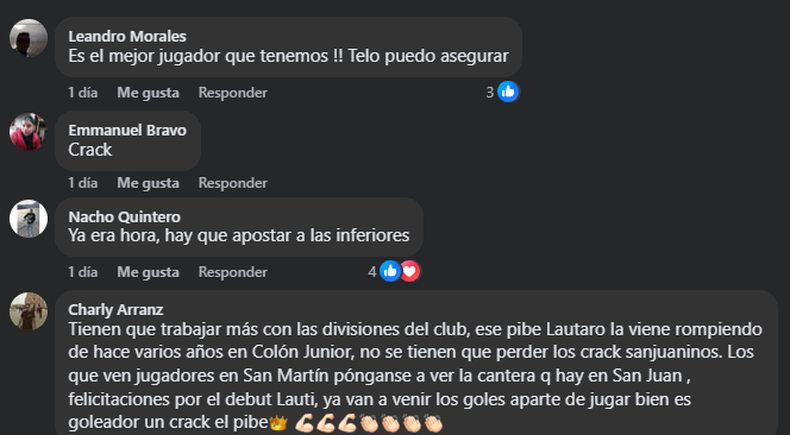The image size is (790, 435).
Task: View thumbs-up reactions on Leandro's comment
Action: pos(508,92)
